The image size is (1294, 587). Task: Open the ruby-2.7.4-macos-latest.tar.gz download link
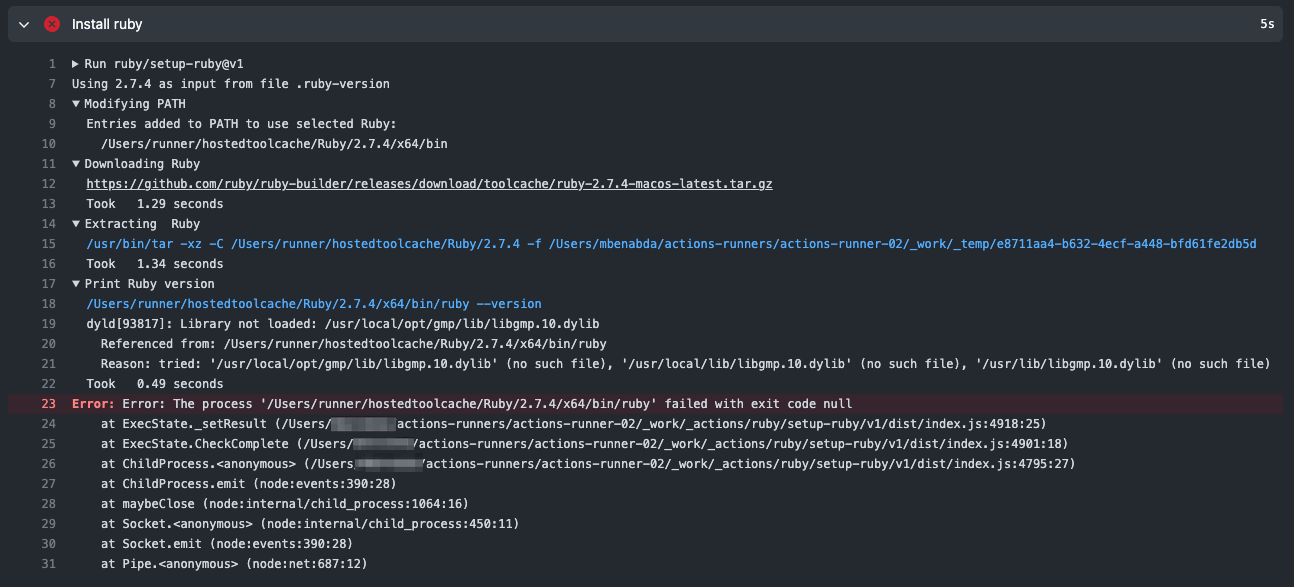429,184
